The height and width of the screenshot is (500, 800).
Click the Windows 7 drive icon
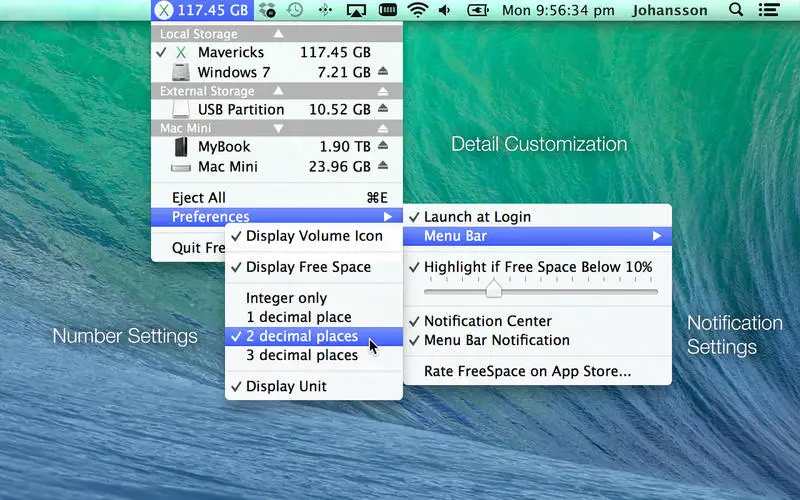(181, 72)
